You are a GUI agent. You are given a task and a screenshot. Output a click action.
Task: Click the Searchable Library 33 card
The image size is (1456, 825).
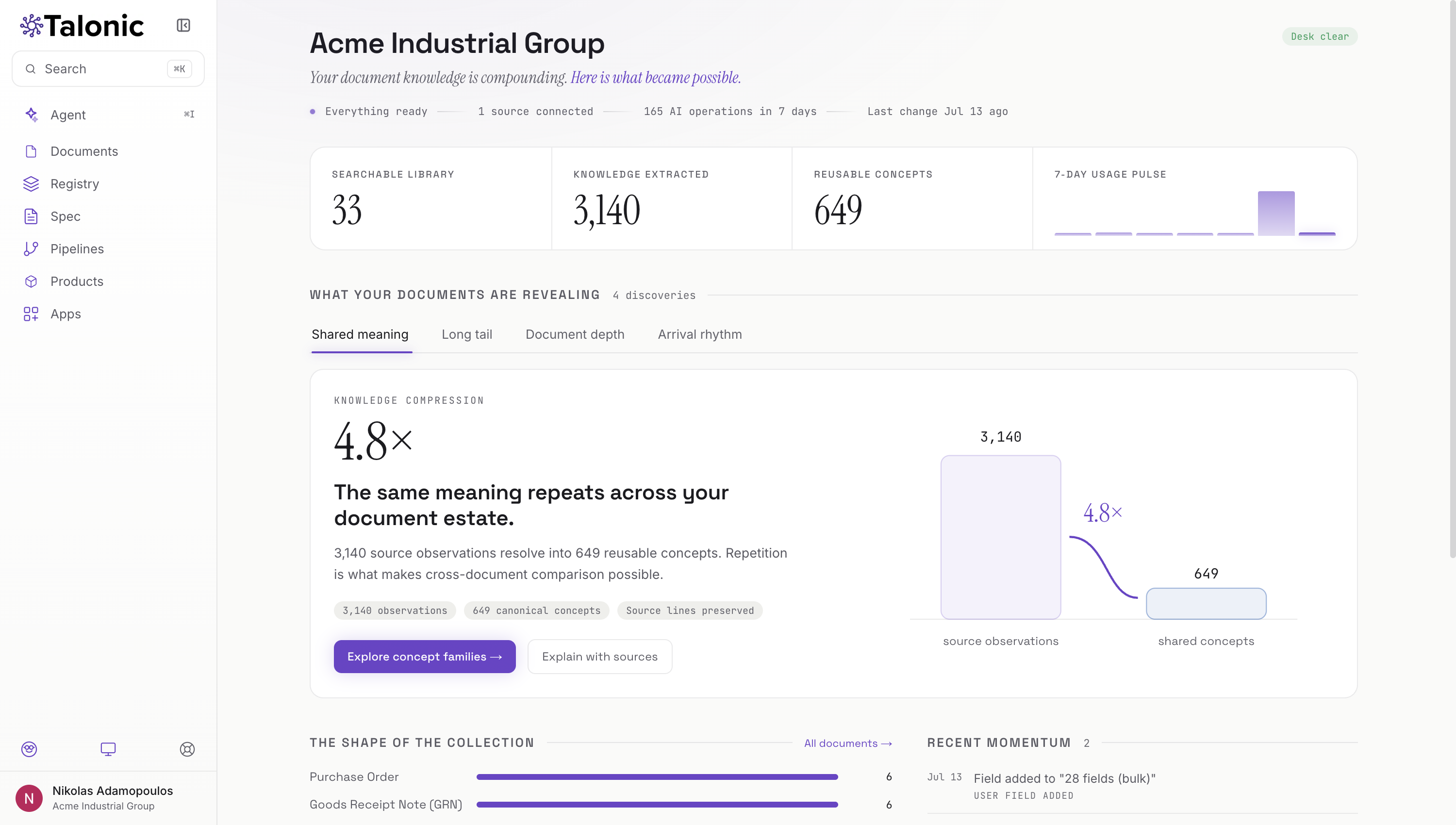(431, 198)
